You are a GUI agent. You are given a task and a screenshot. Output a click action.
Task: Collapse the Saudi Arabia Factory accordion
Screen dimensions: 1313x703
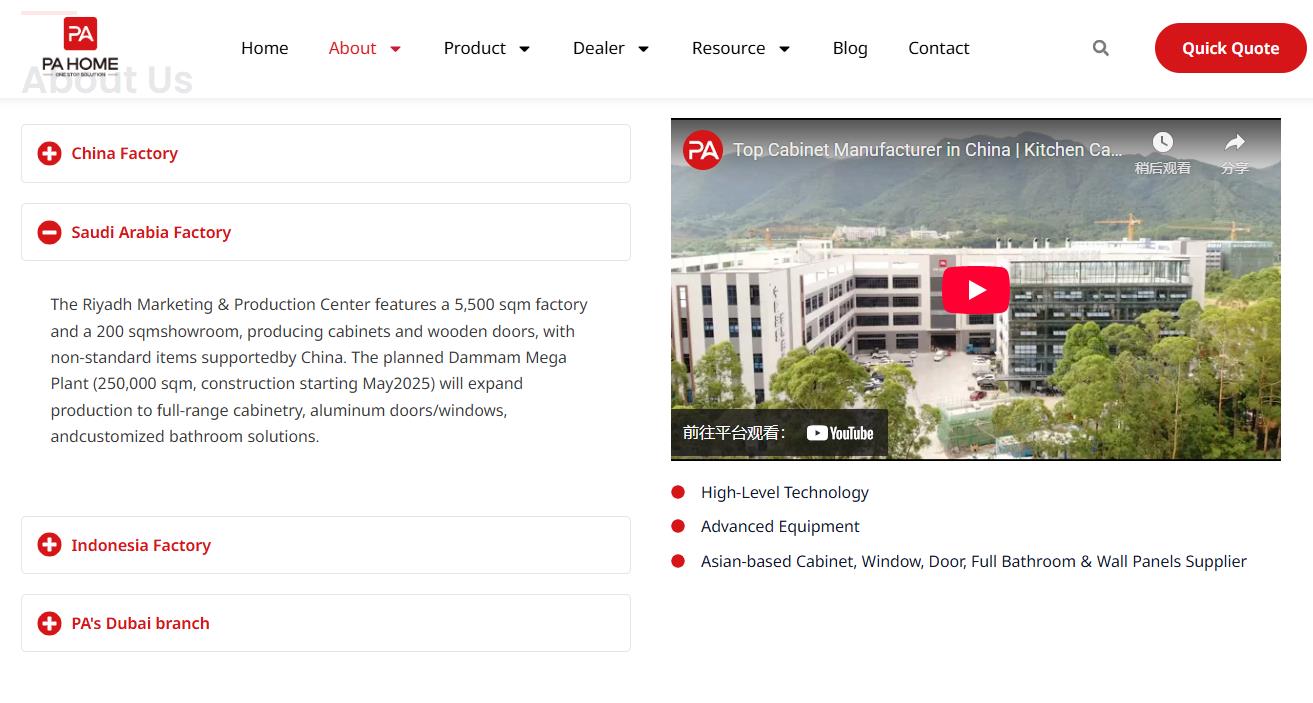[x=326, y=232]
